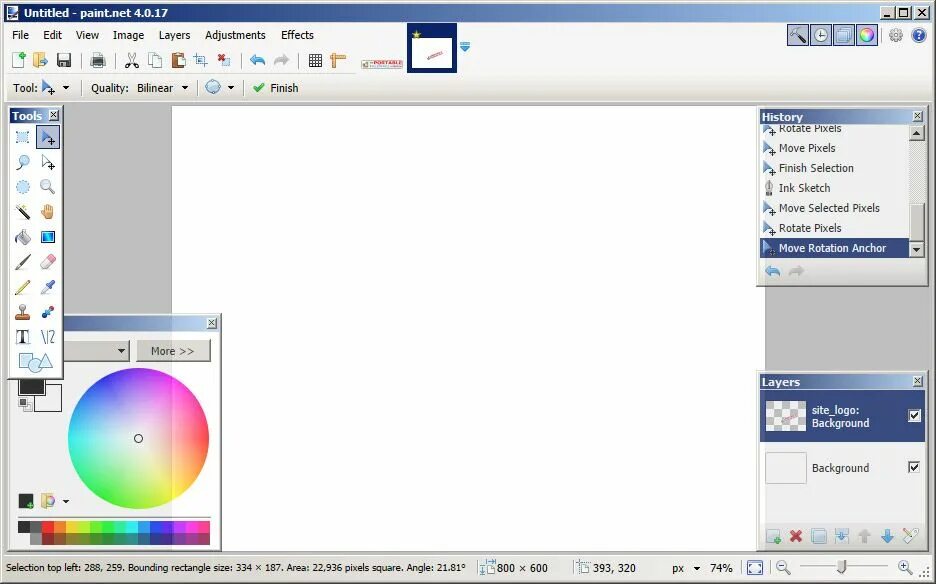Select the Magic Wand tool
The image size is (936, 584).
(23, 212)
